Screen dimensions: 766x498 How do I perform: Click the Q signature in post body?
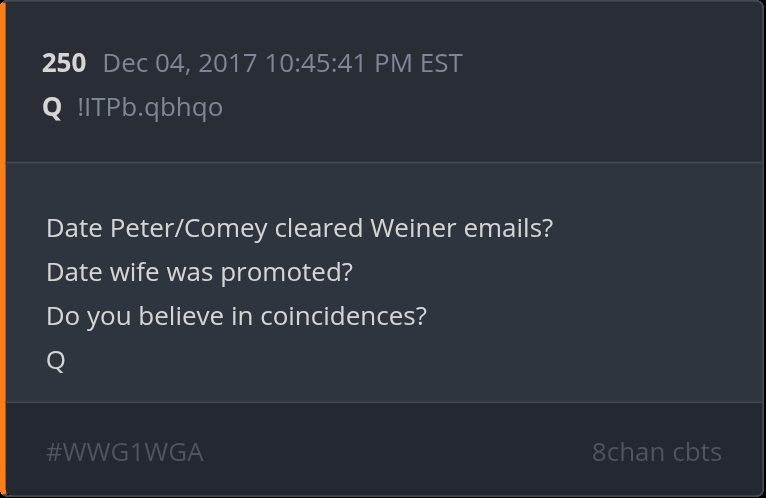pyautogui.click(x=56, y=360)
